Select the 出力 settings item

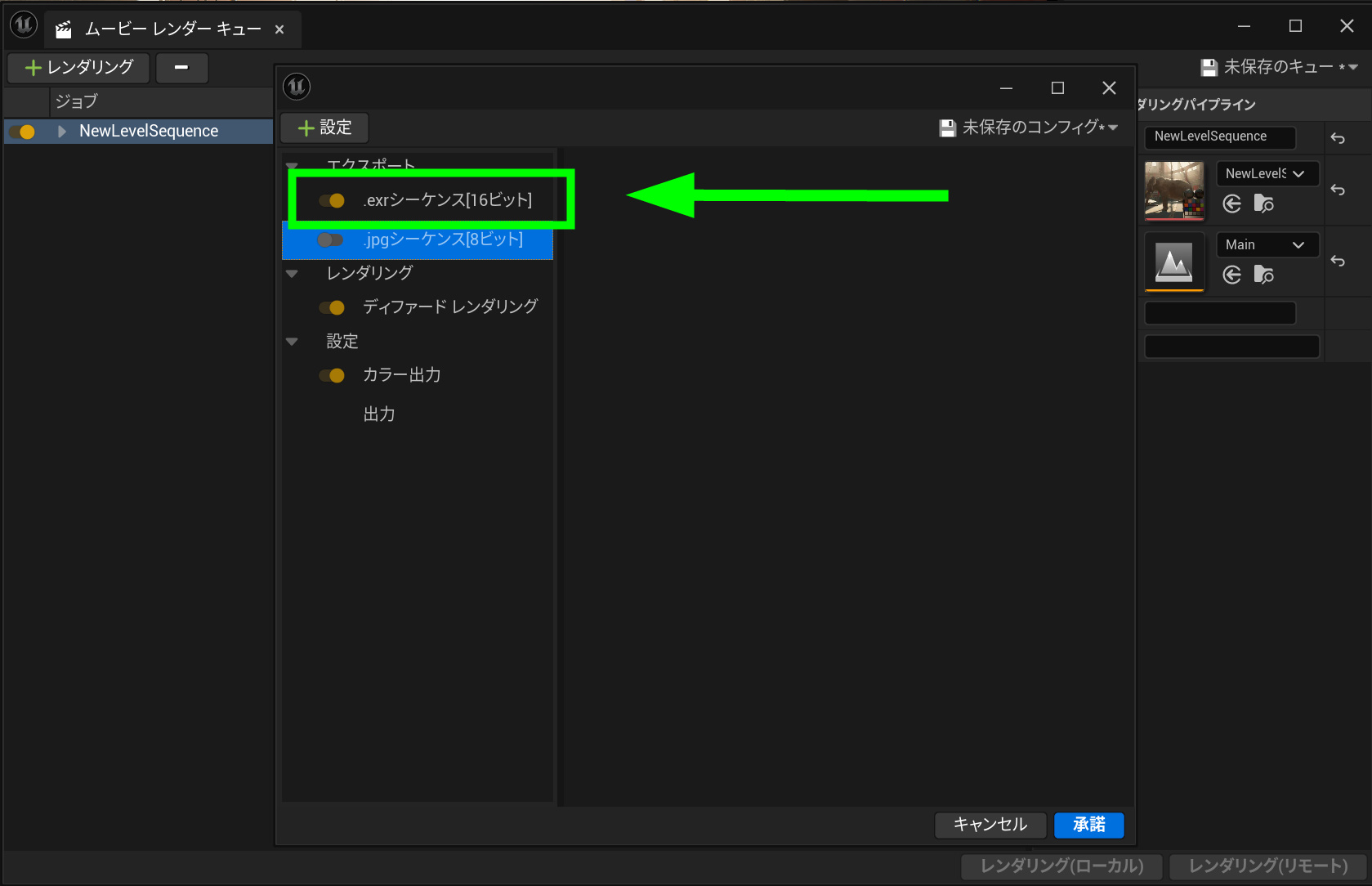tap(379, 414)
